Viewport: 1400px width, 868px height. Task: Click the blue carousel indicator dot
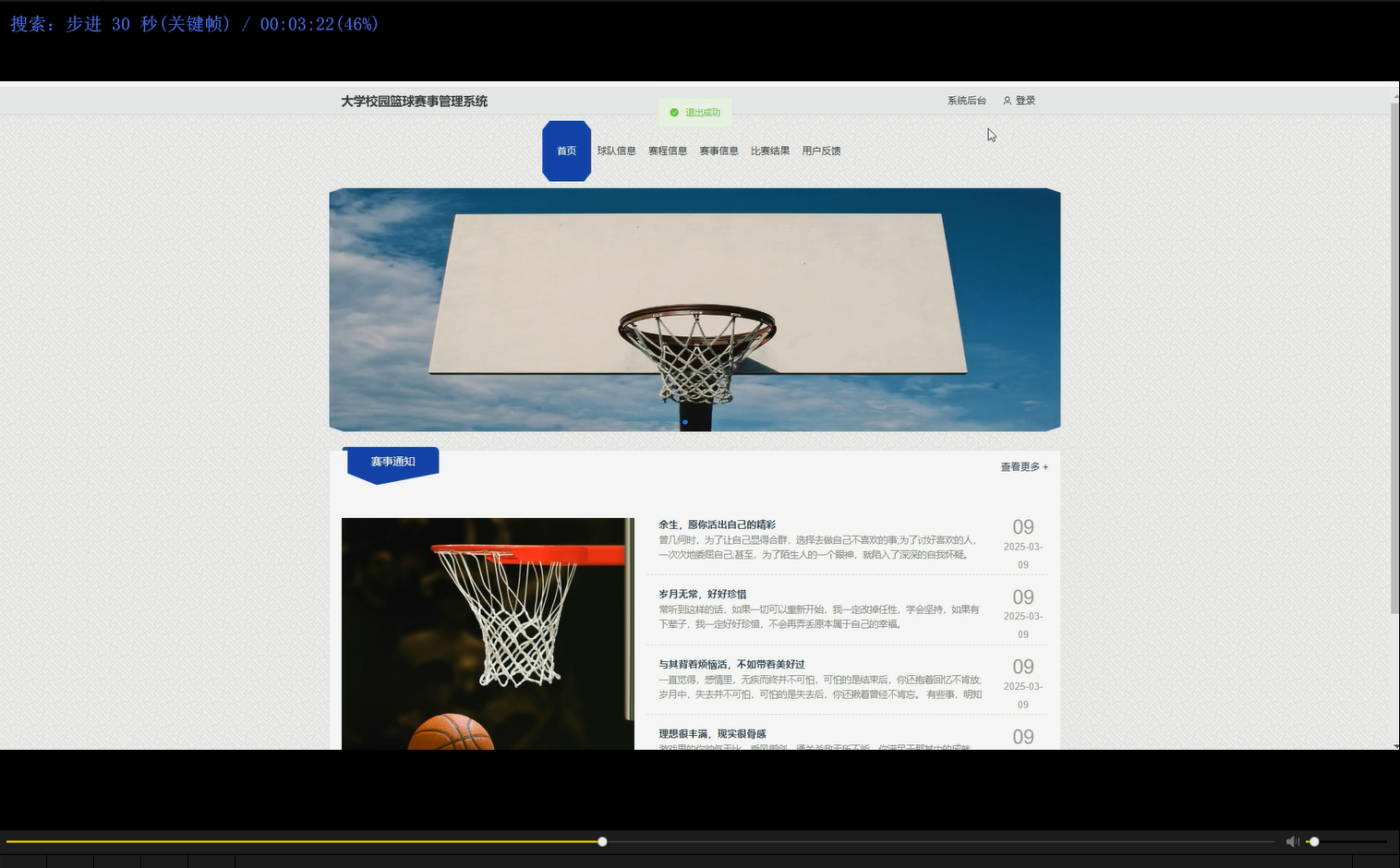click(684, 422)
